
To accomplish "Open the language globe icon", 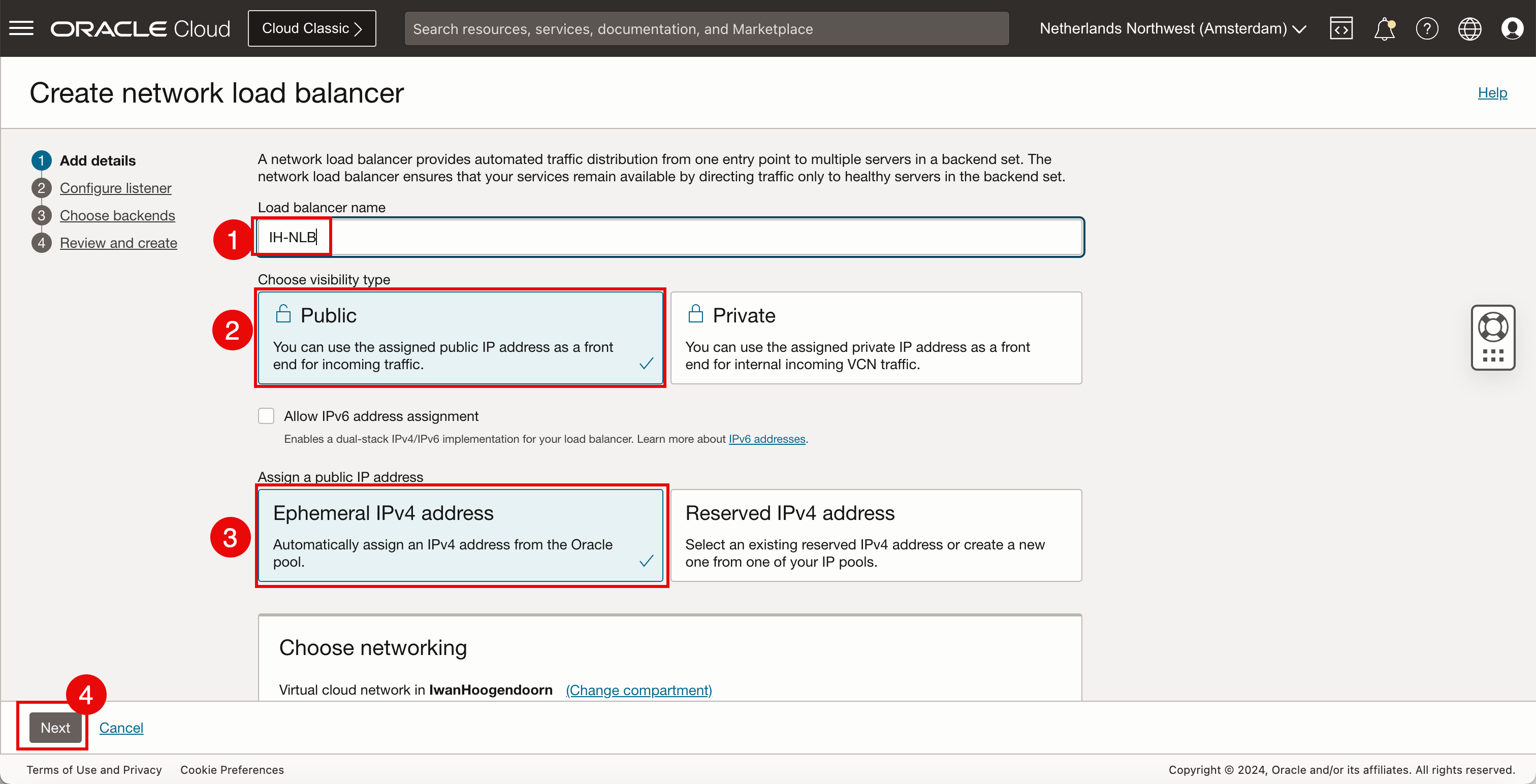I will pos(1469,28).
